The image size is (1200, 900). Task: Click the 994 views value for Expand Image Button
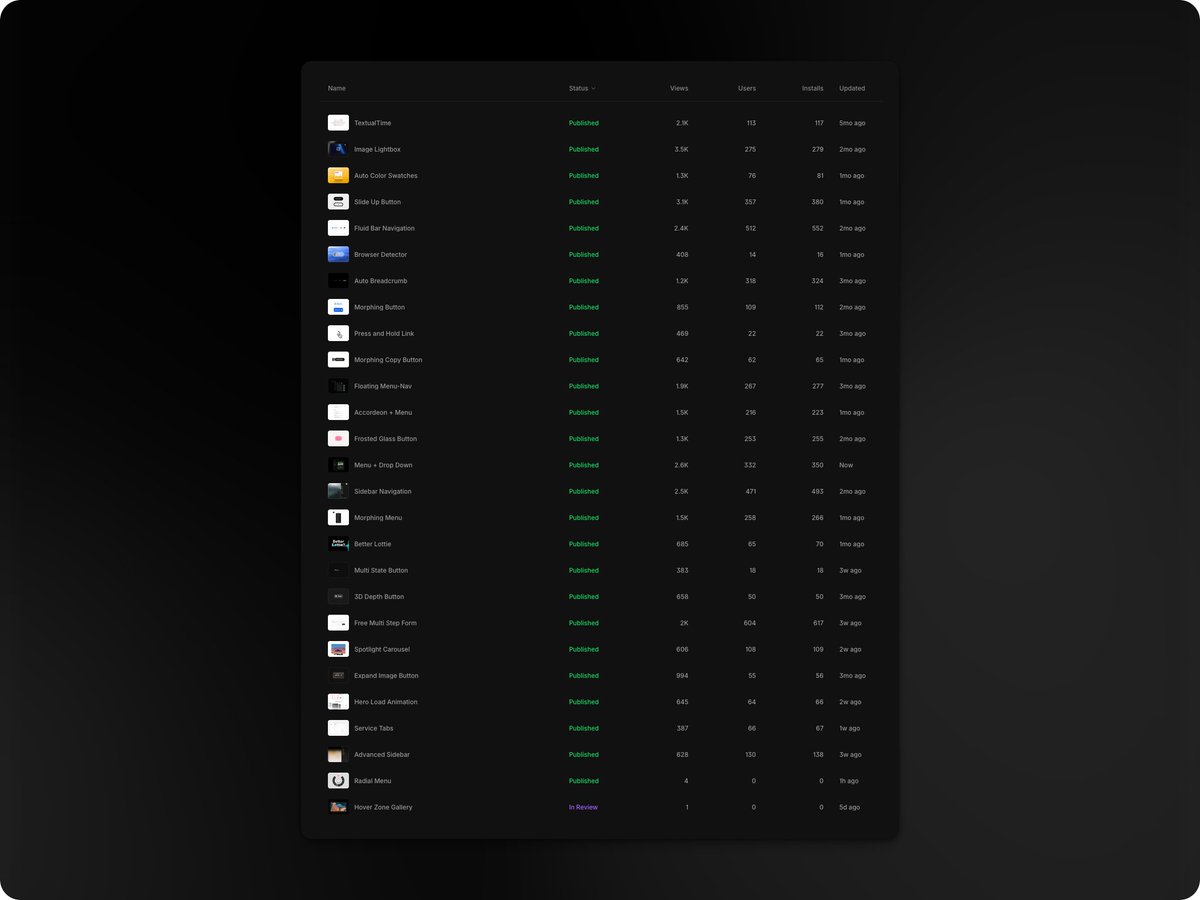682,676
